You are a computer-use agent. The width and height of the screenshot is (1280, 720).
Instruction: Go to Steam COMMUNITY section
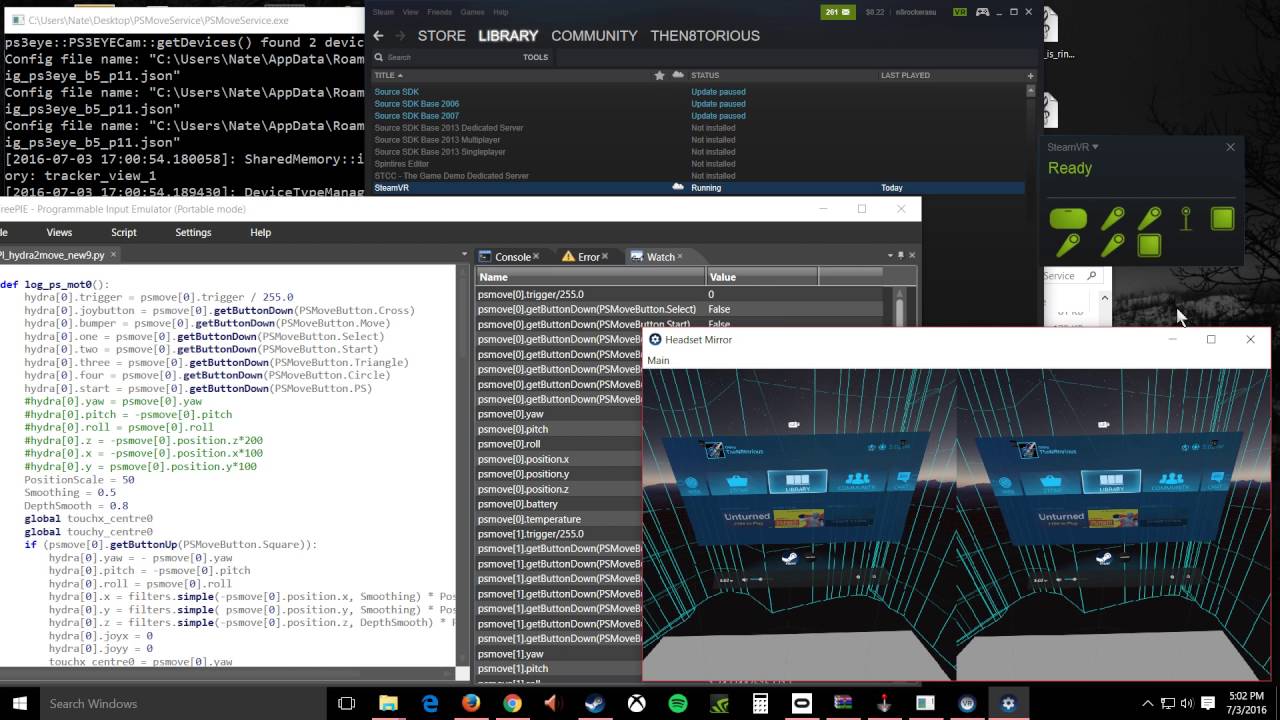(594, 36)
